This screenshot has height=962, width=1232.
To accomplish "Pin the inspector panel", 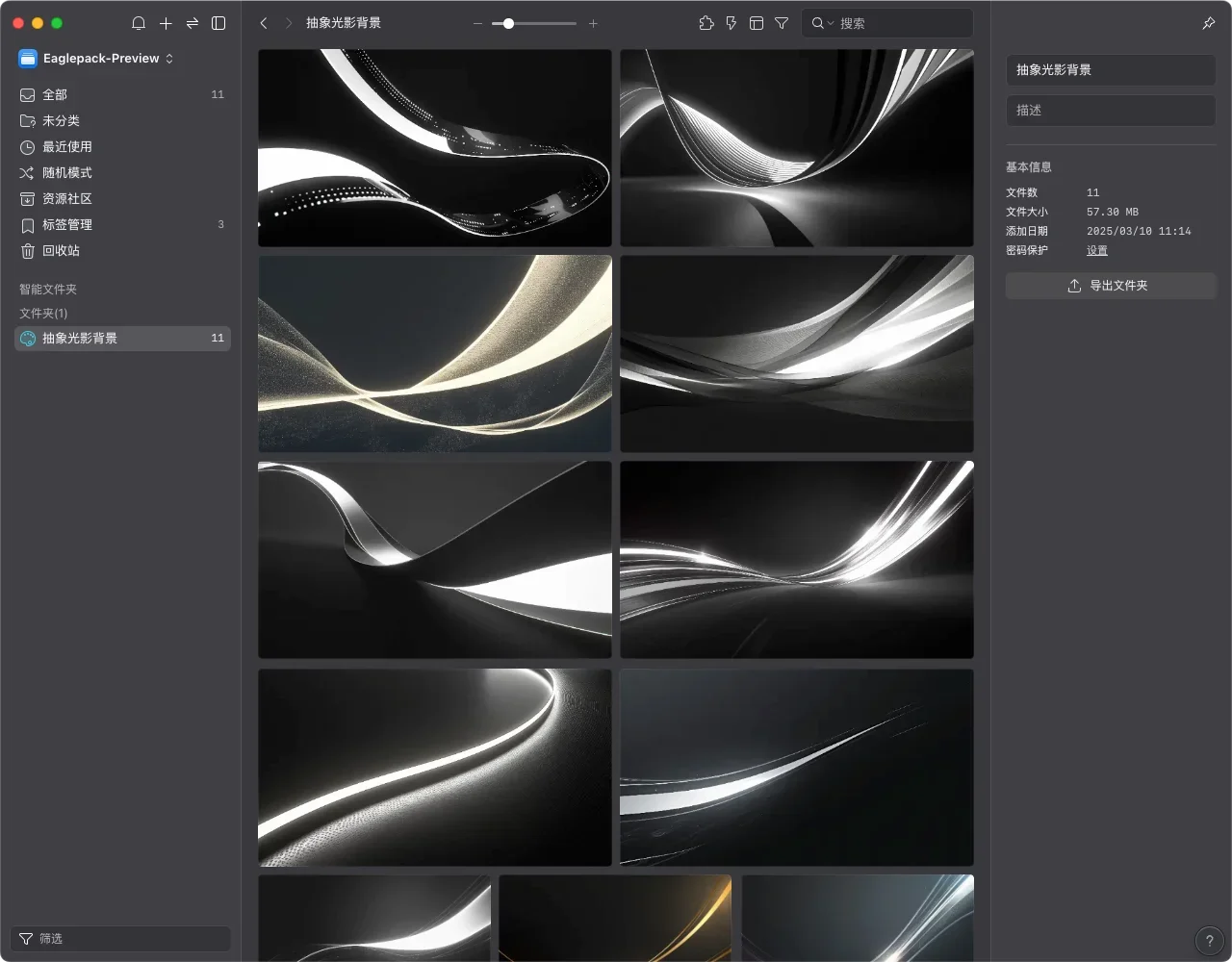I will [1209, 23].
